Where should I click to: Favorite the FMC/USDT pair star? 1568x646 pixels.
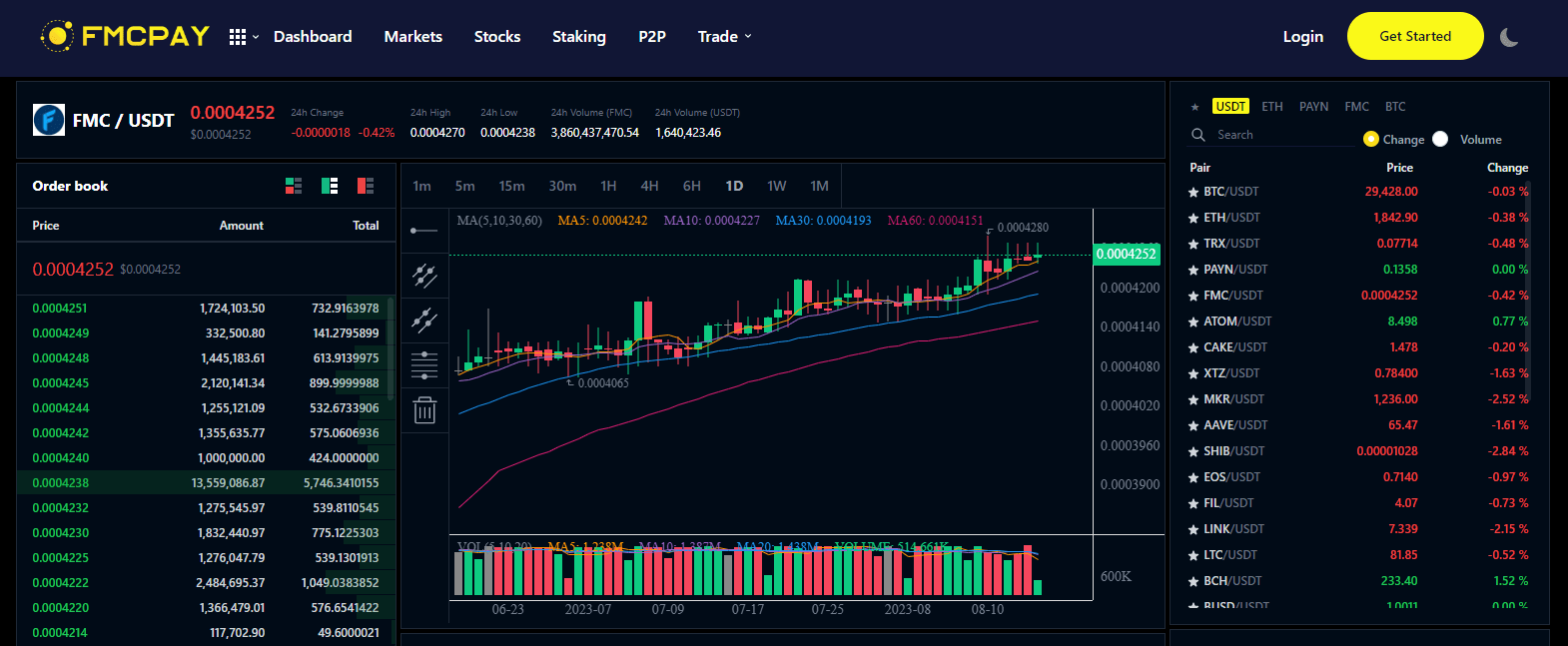tap(1193, 296)
